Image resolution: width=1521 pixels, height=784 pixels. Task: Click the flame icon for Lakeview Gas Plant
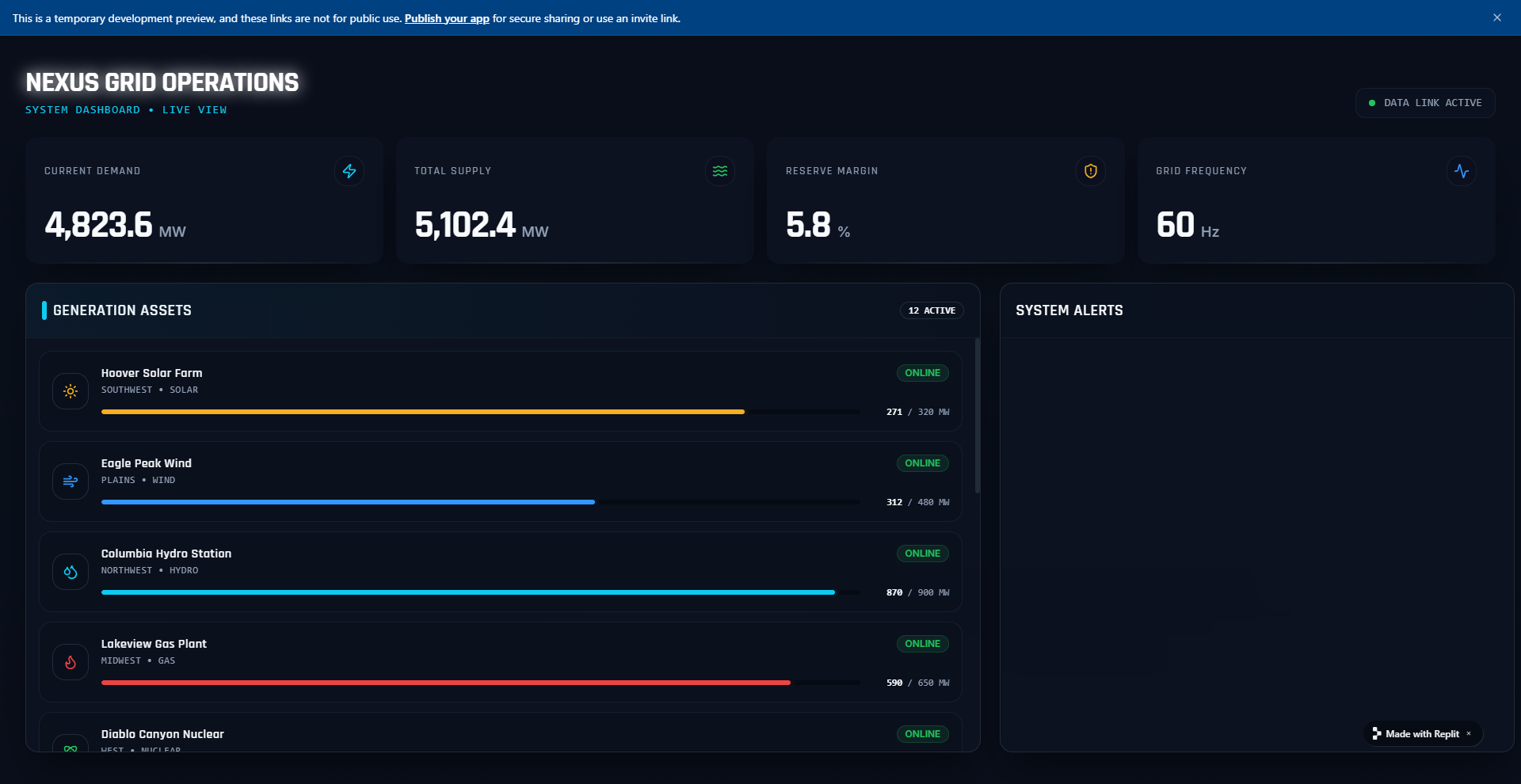click(x=71, y=662)
